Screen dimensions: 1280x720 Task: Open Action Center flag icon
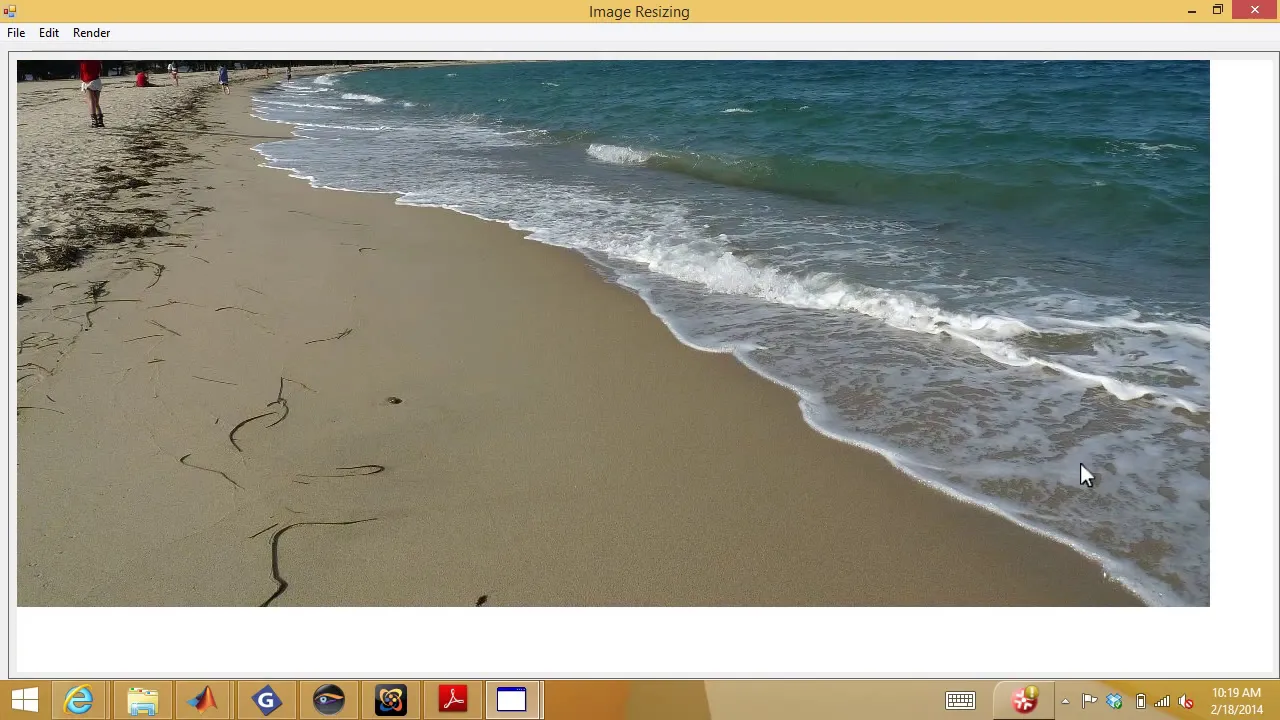click(1090, 701)
